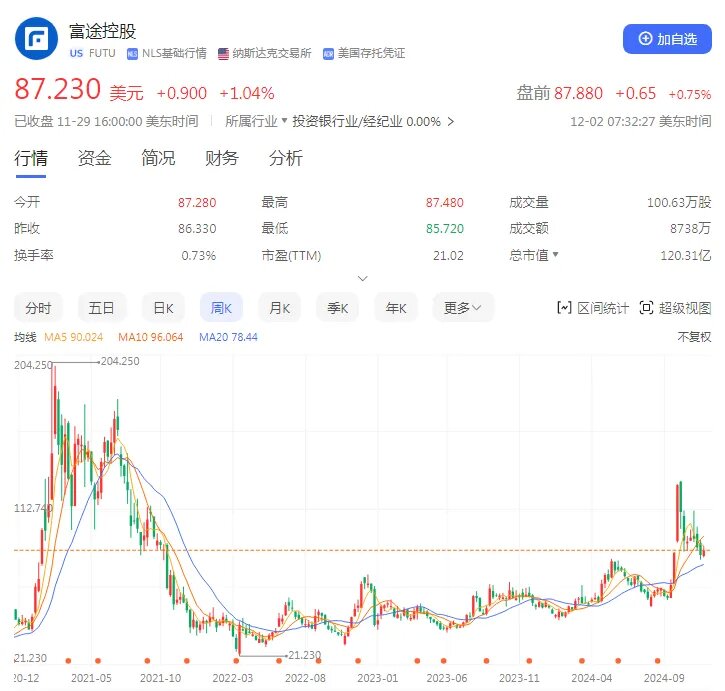The image size is (725, 691).
Task: Click the 美国存托凭证 label
Action: (x=371, y=53)
